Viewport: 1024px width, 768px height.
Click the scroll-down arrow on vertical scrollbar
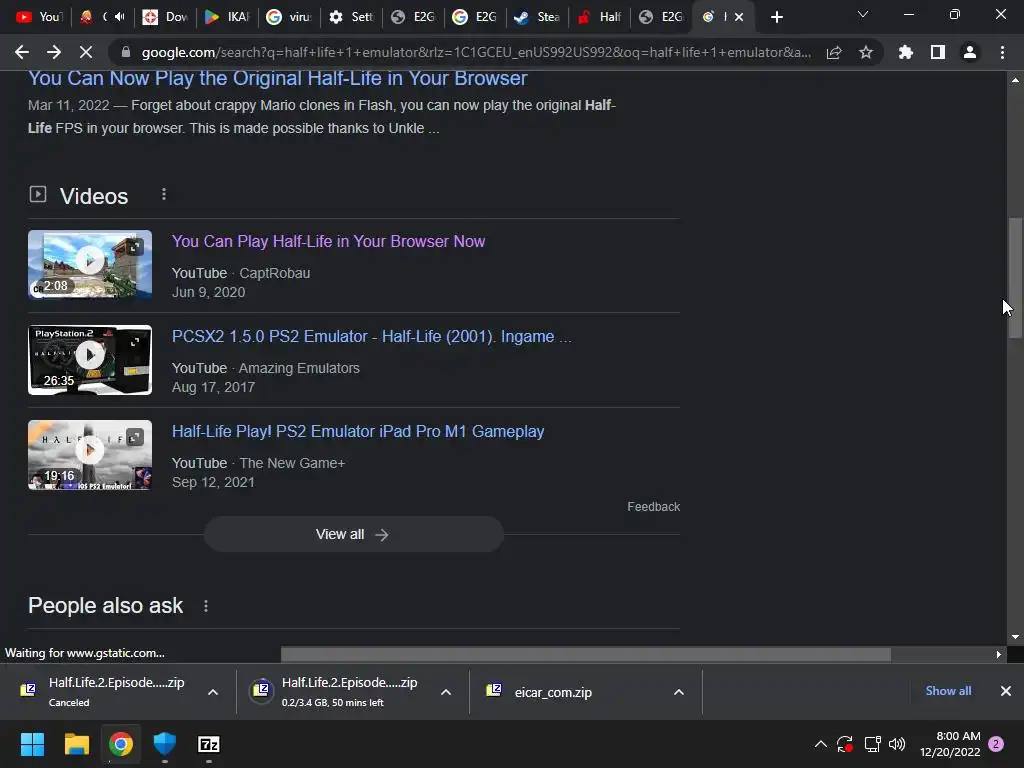tap(1015, 637)
